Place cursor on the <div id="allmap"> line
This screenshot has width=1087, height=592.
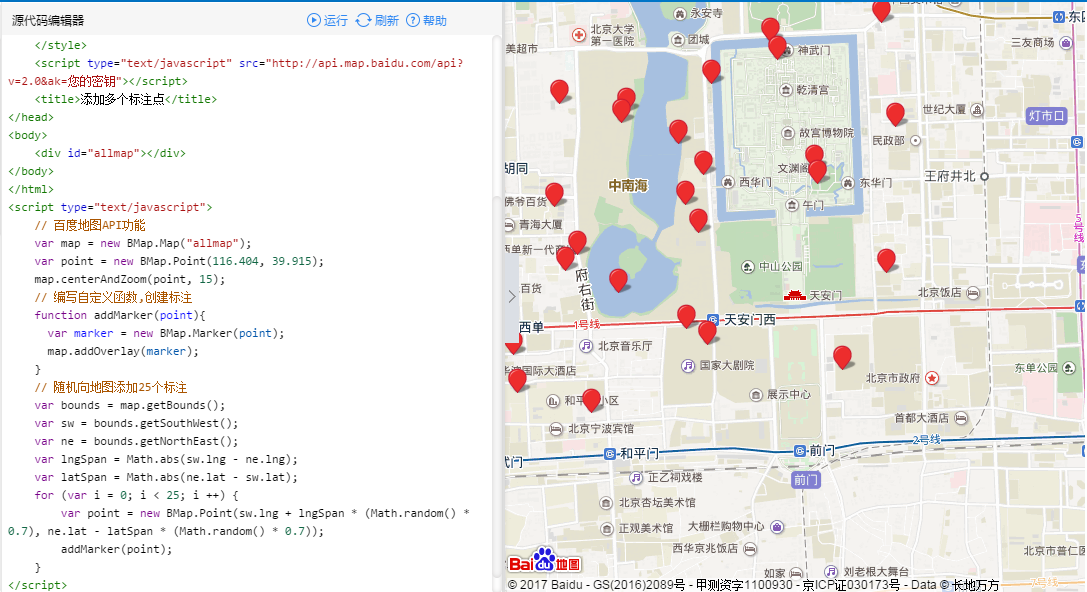click(x=110, y=153)
